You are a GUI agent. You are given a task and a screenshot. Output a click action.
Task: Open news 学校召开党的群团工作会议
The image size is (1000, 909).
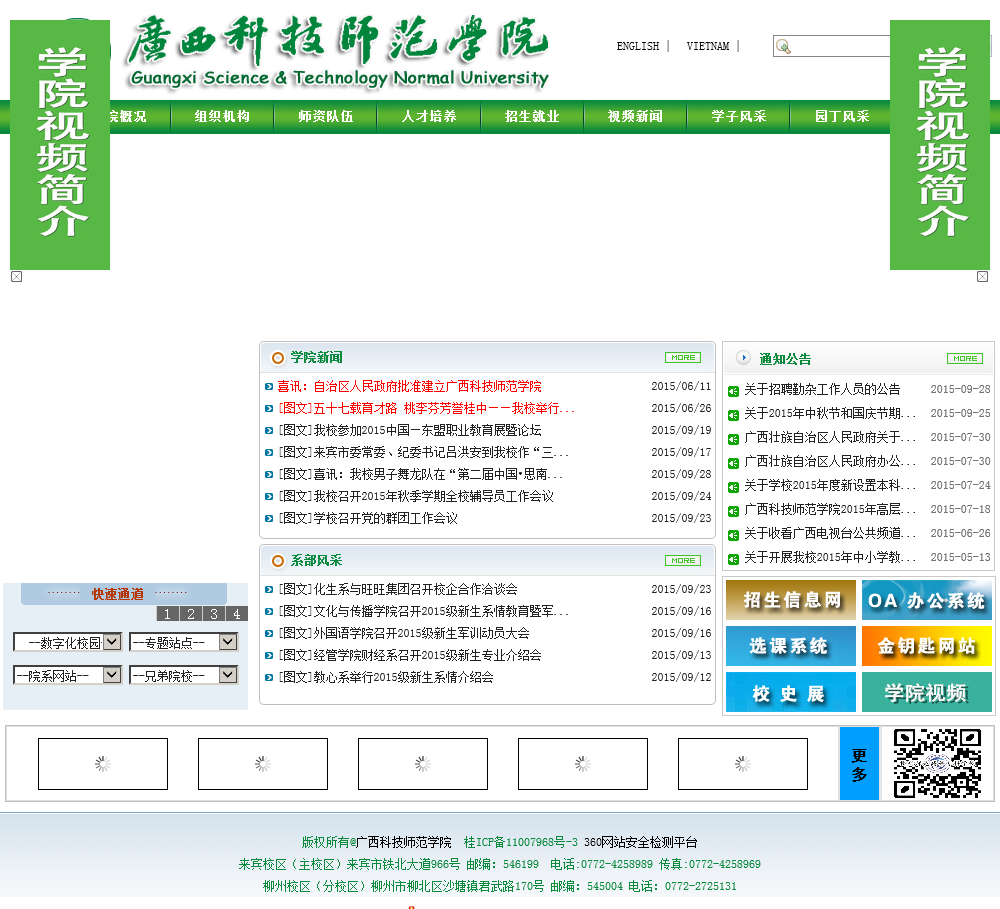[367, 519]
